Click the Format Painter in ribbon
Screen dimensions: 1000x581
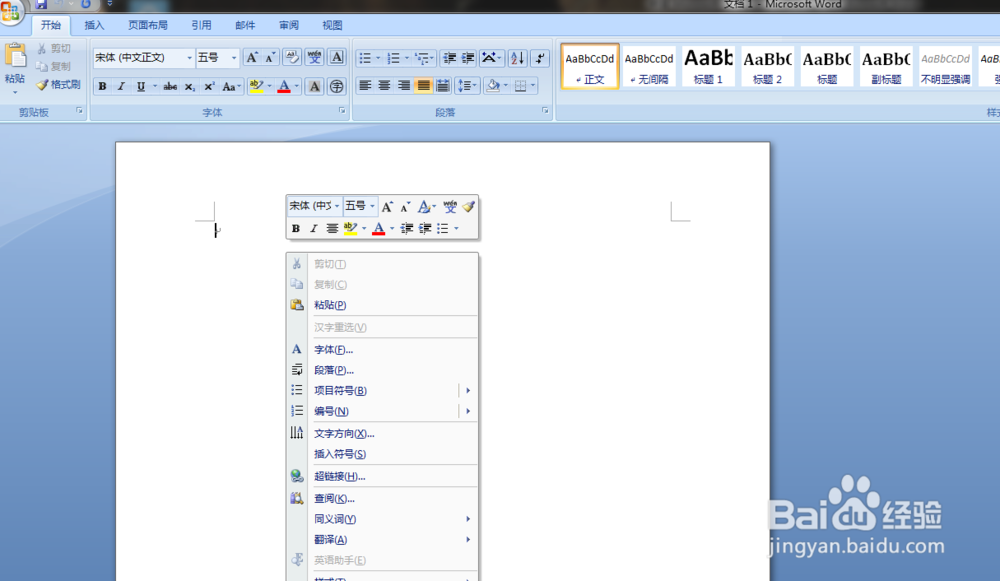(x=58, y=84)
